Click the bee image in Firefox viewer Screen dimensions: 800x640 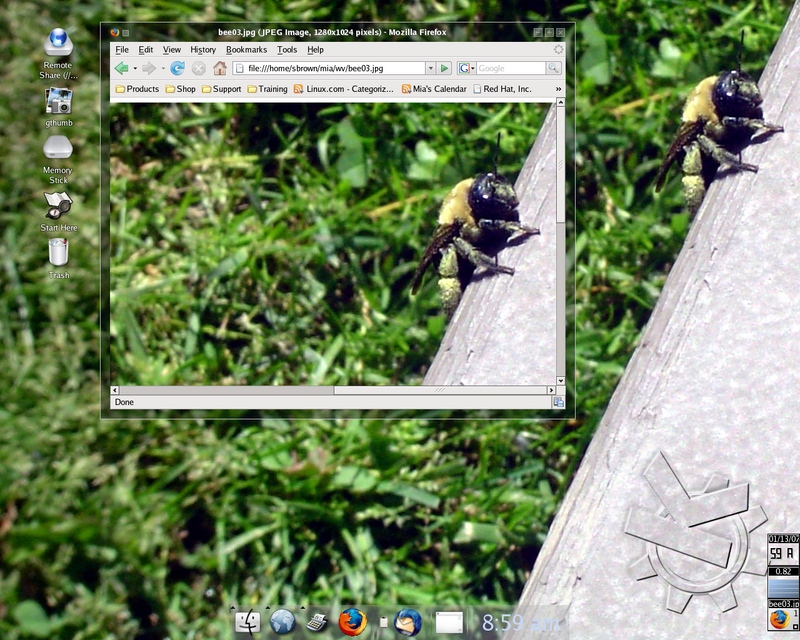click(x=333, y=244)
